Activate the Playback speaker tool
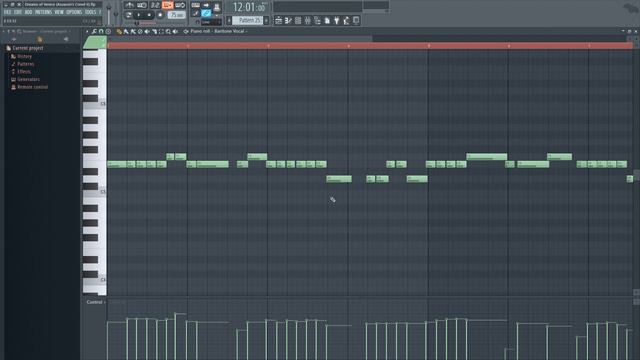The width and height of the screenshot is (640, 360). point(176,31)
